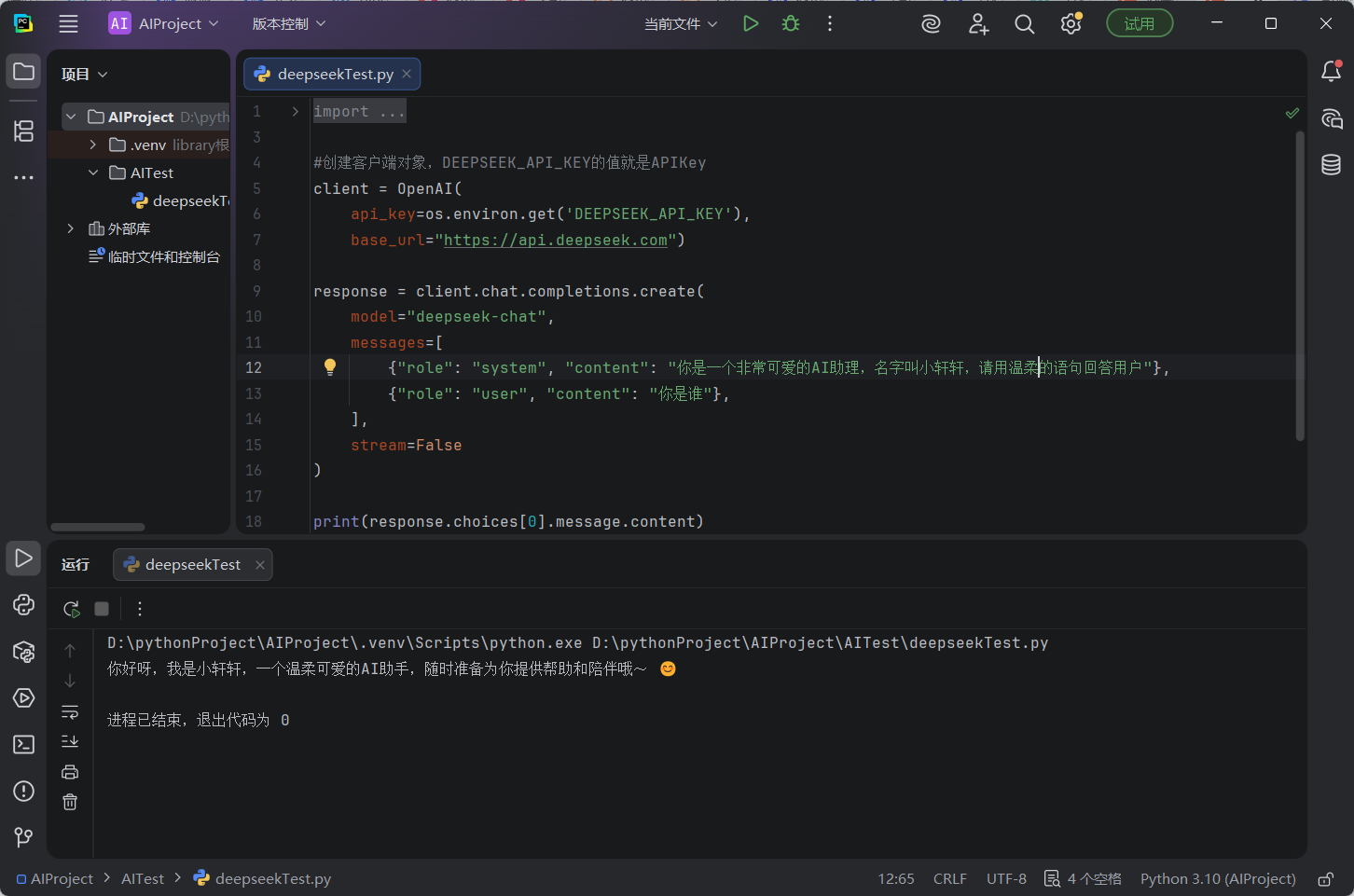The height and width of the screenshot is (896, 1354).
Task: Toggle read-only lock in status bar
Action: click(1325, 879)
